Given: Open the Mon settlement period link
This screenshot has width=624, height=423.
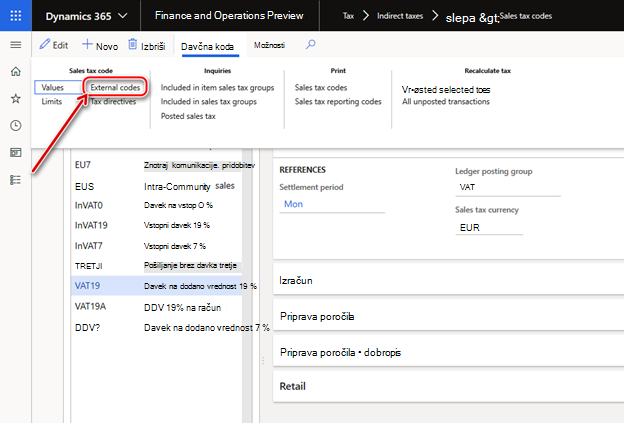Looking at the screenshot, I should pos(293,204).
